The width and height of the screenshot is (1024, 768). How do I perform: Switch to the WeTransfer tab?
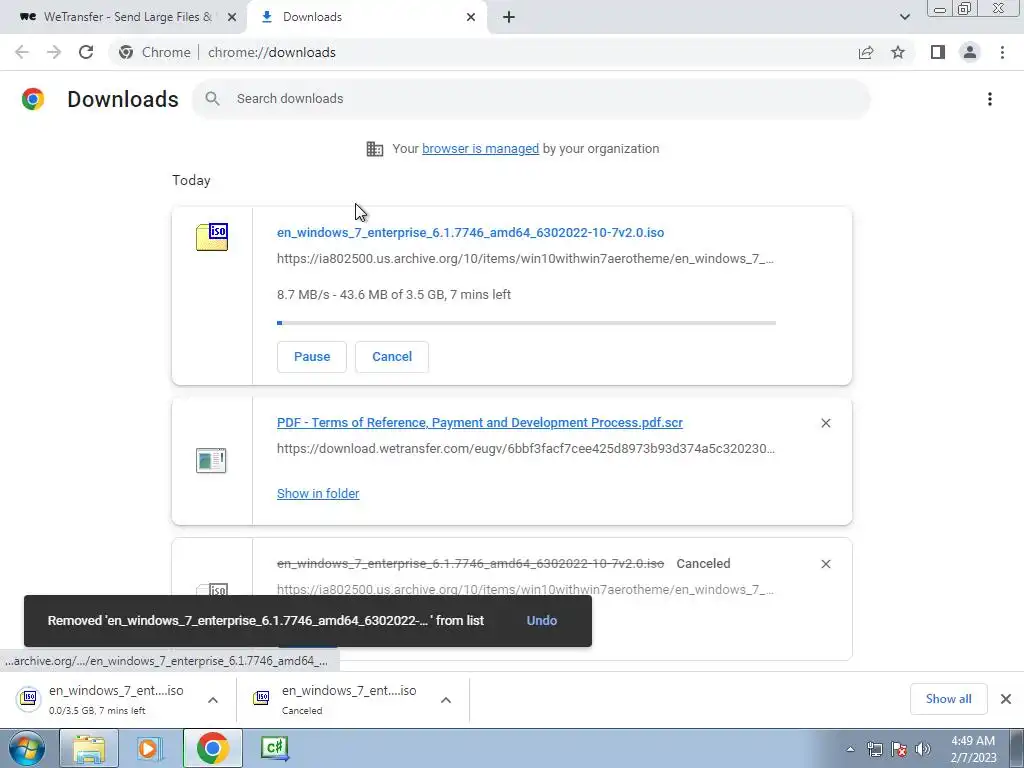(123, 17)
